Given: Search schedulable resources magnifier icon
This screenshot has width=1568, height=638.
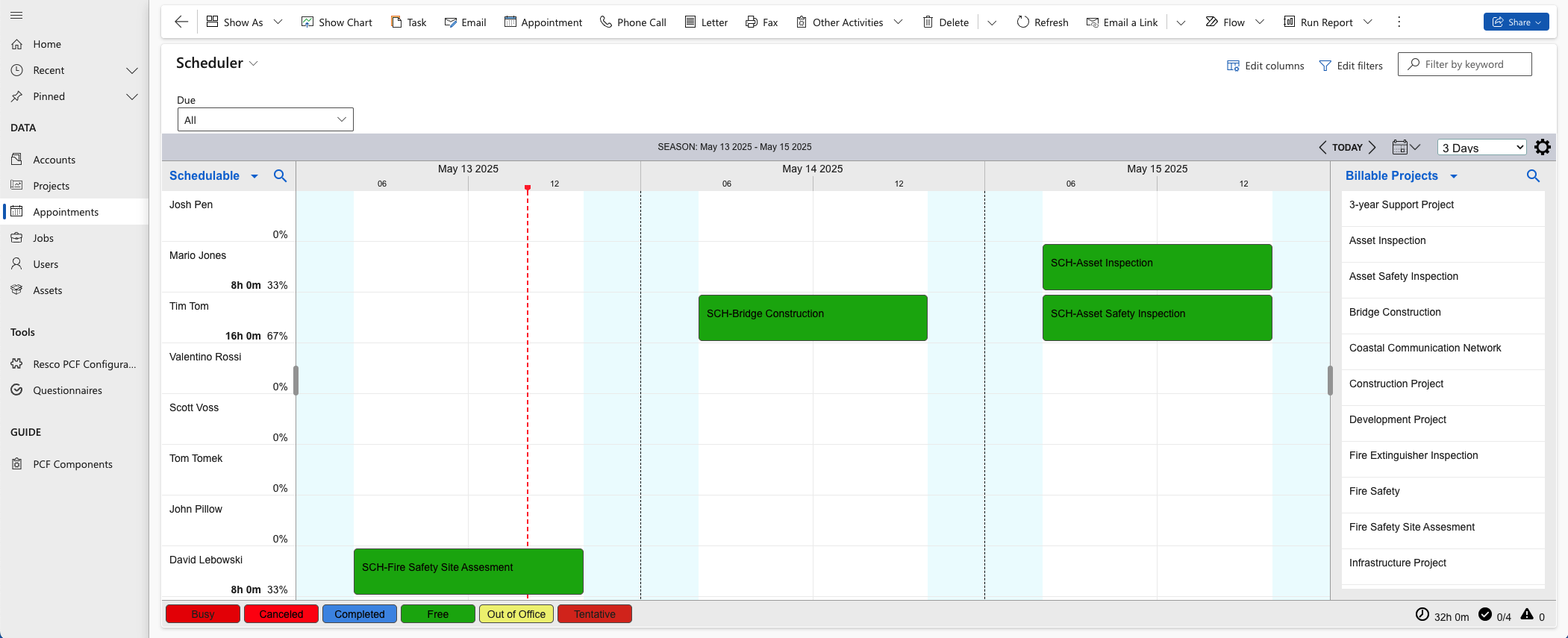Looking at the screenshot, I should pyautogui.click(x=280, y=175).
